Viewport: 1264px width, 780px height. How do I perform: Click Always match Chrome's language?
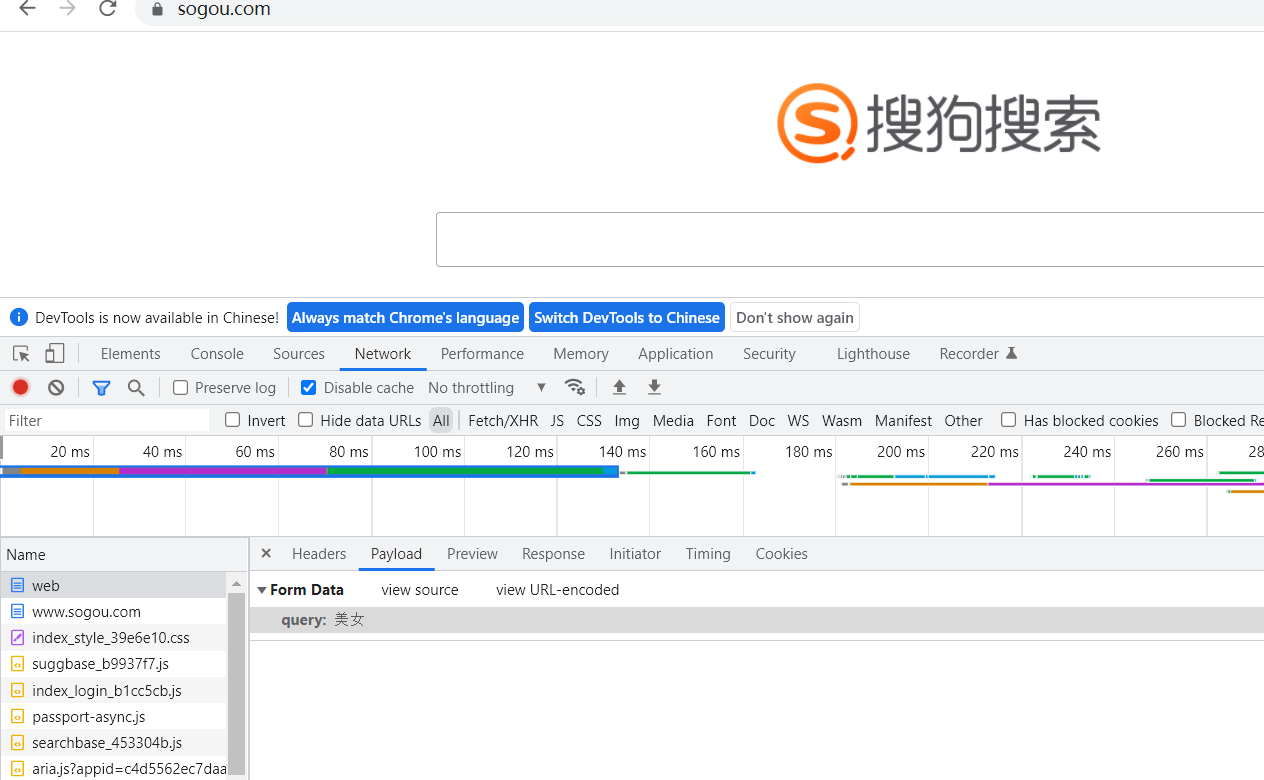click(405, 317)
